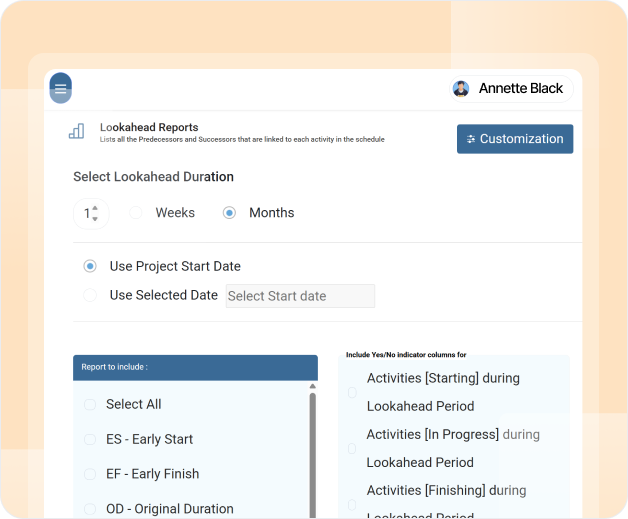This screenshot has height=519, width=628.
Task: Check OD - Original Duration option
Action: pos(90,509)
